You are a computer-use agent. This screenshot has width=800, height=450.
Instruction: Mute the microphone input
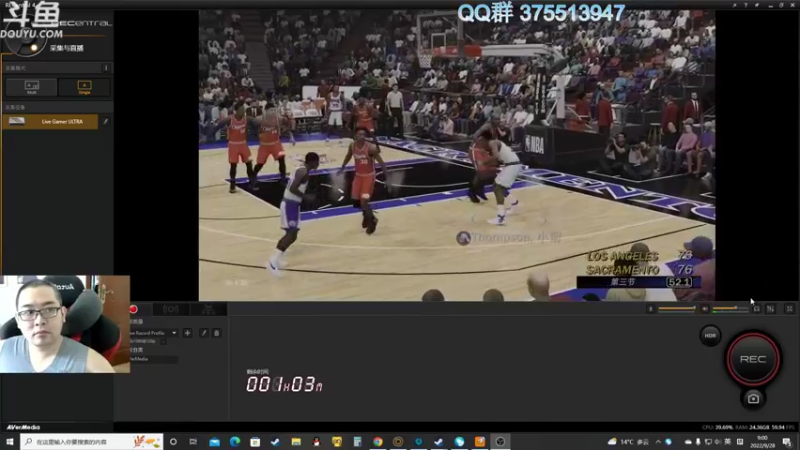[x=650, y=309]
